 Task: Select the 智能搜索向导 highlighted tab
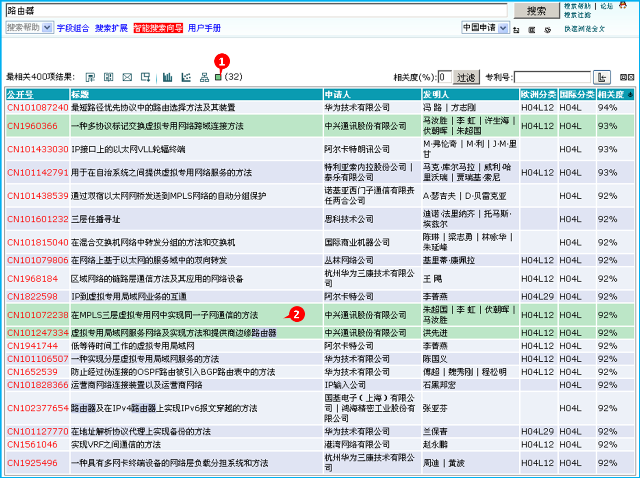(x=158, y=28)
